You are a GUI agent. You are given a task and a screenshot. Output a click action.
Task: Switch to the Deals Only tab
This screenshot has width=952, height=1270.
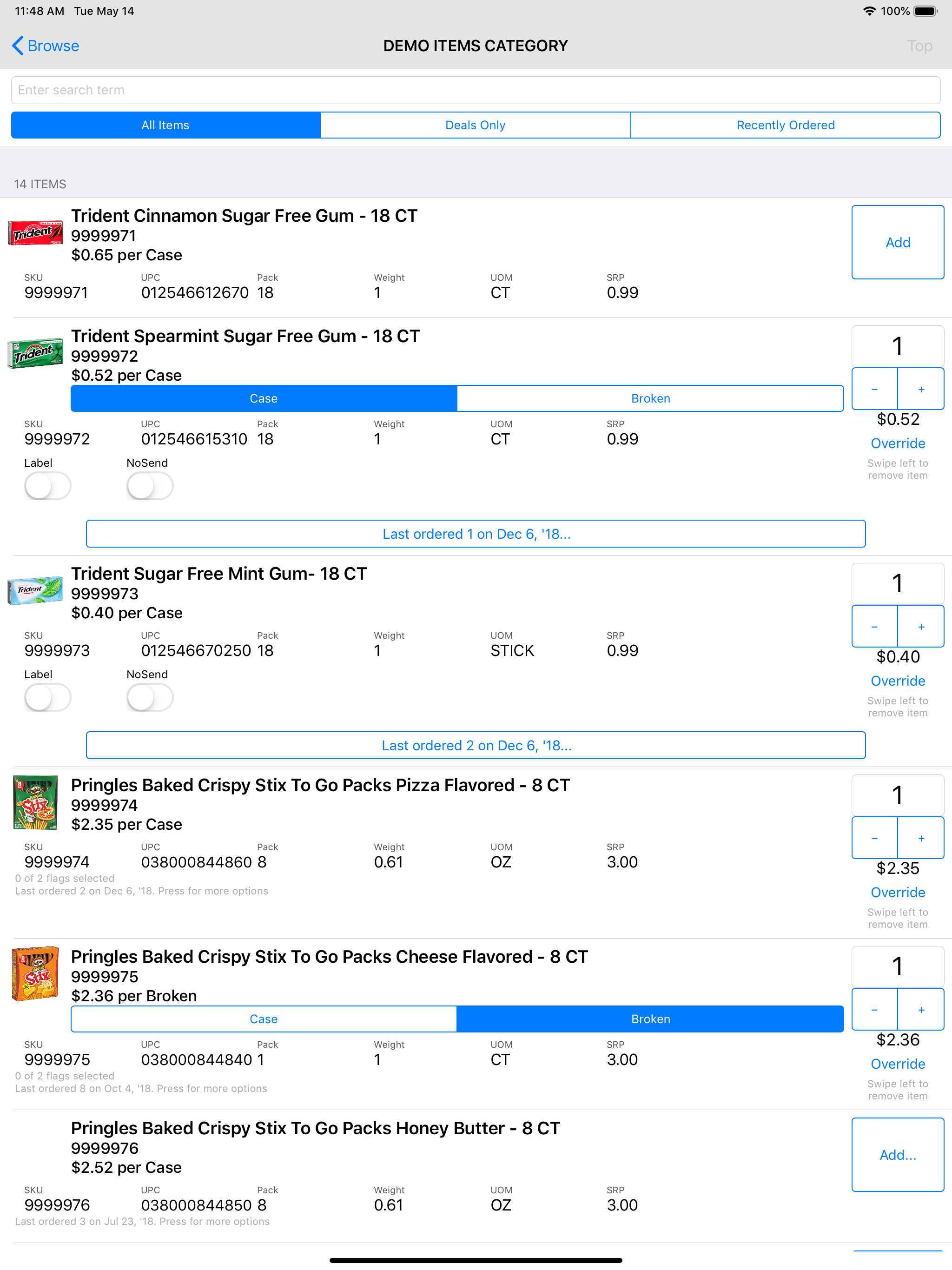(476, 125)
